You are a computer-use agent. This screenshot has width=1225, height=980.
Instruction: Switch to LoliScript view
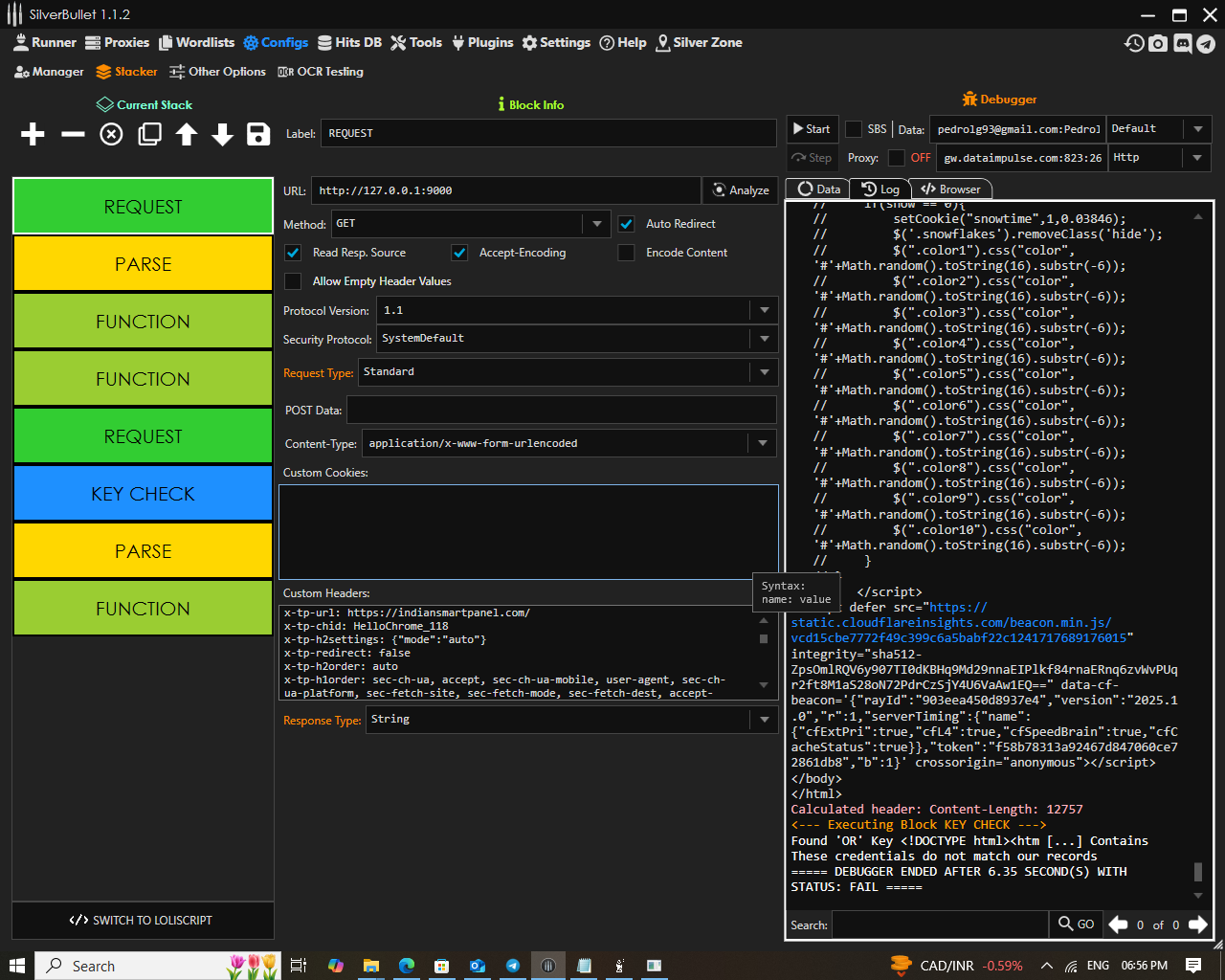pos(143,921)
